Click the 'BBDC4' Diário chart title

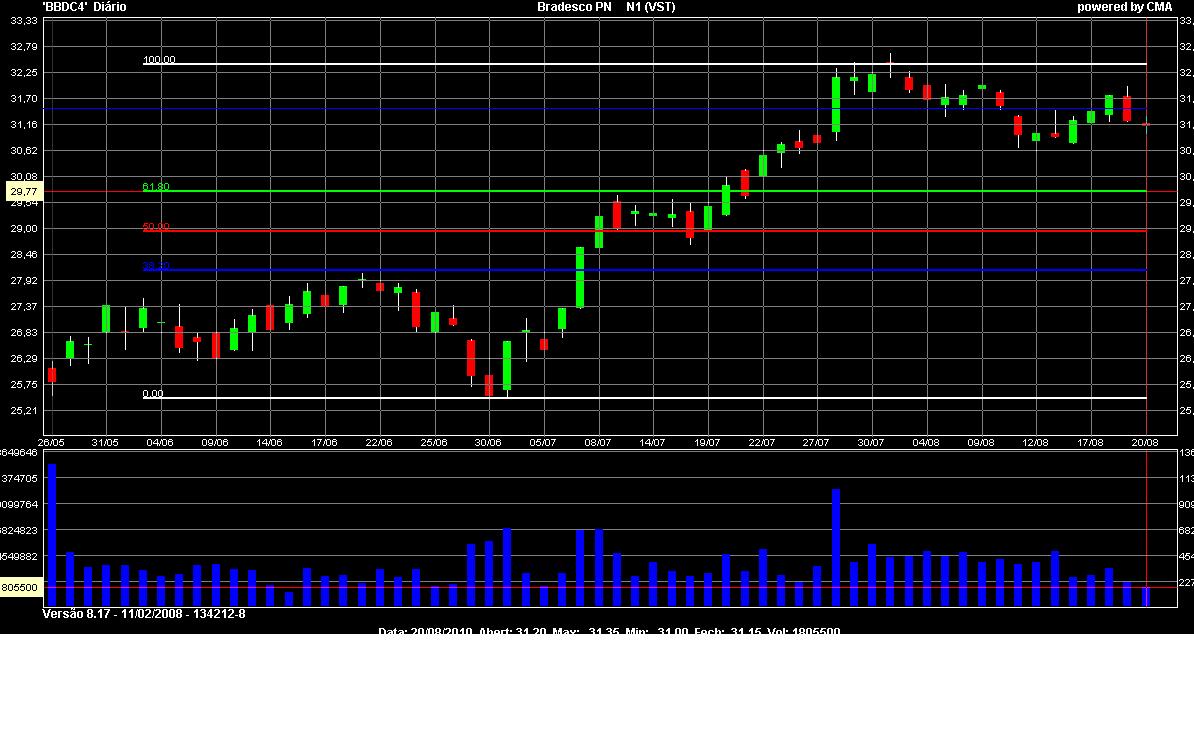coord(84,7)
